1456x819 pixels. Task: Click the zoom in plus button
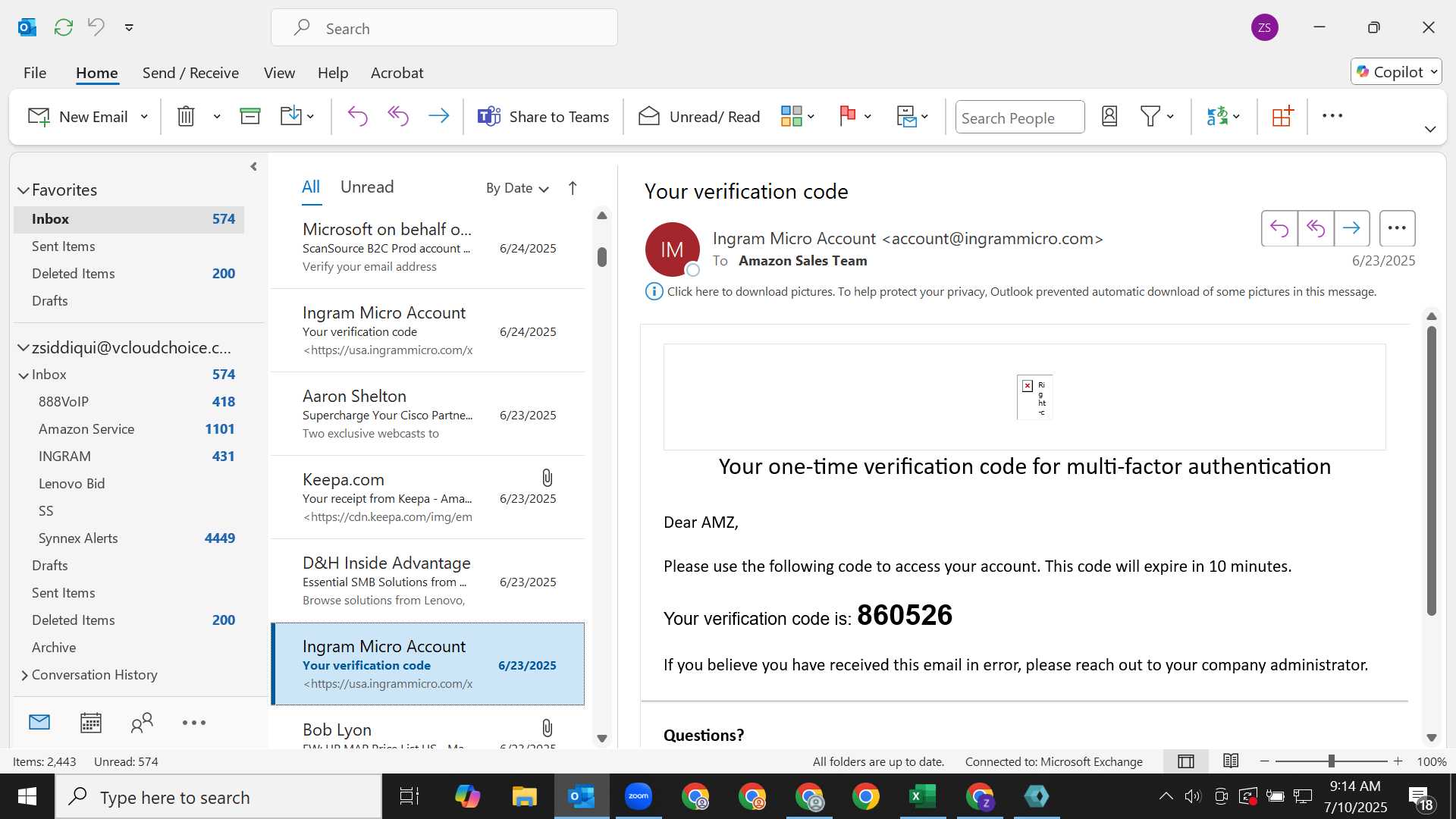click(1398, 761)
